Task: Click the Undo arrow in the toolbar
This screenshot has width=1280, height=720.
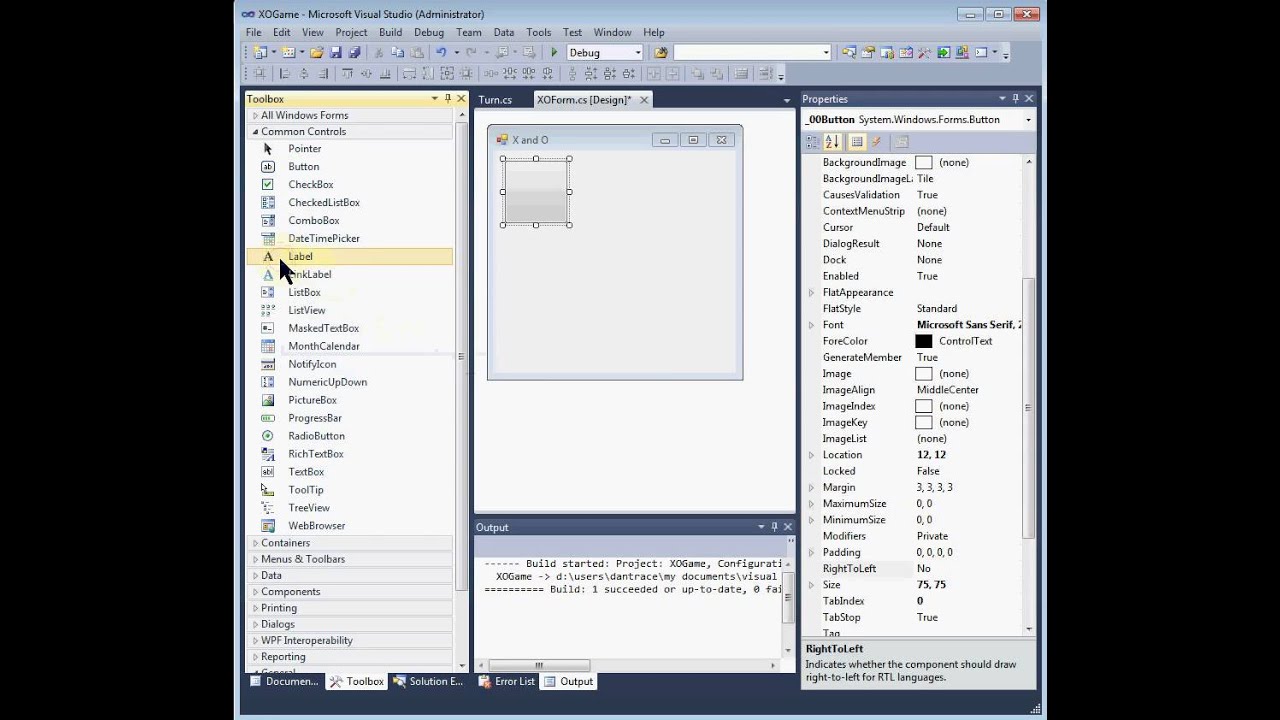Action: tap(440, 53)
